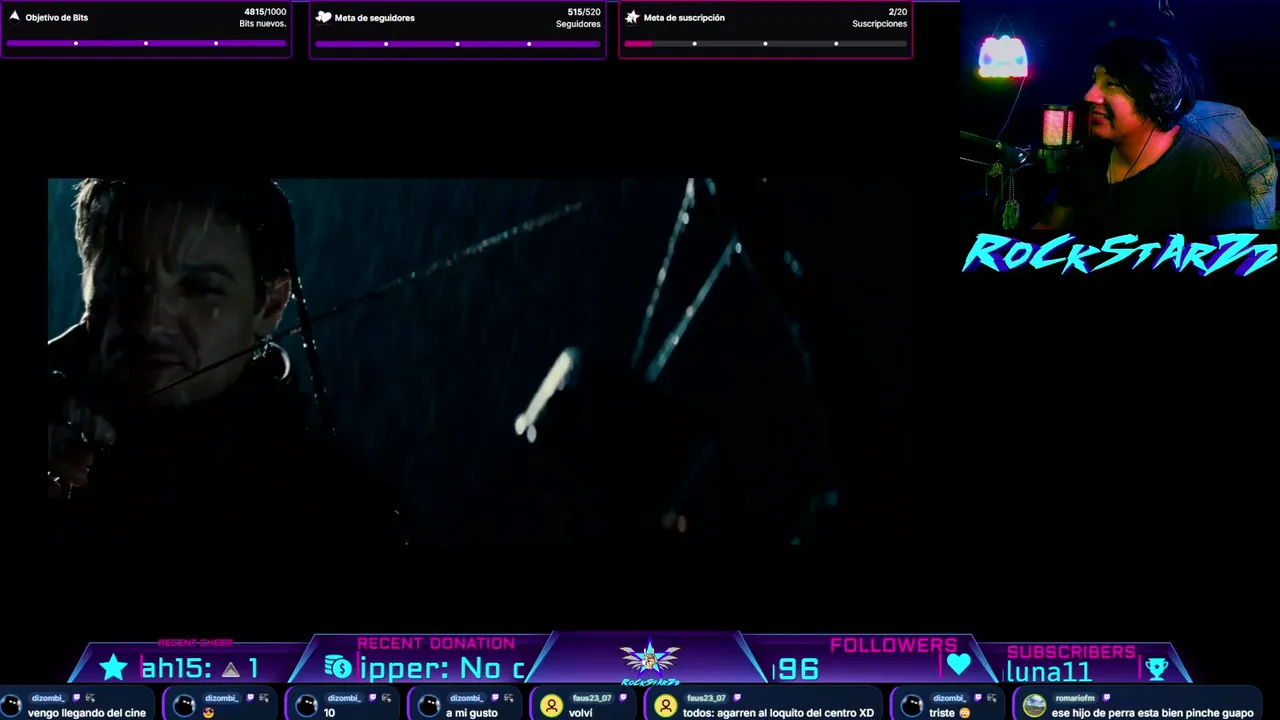Click the latest subscriber name 'luna11'
This screenshot has height=720, width=1280.
click(1049, 671)
